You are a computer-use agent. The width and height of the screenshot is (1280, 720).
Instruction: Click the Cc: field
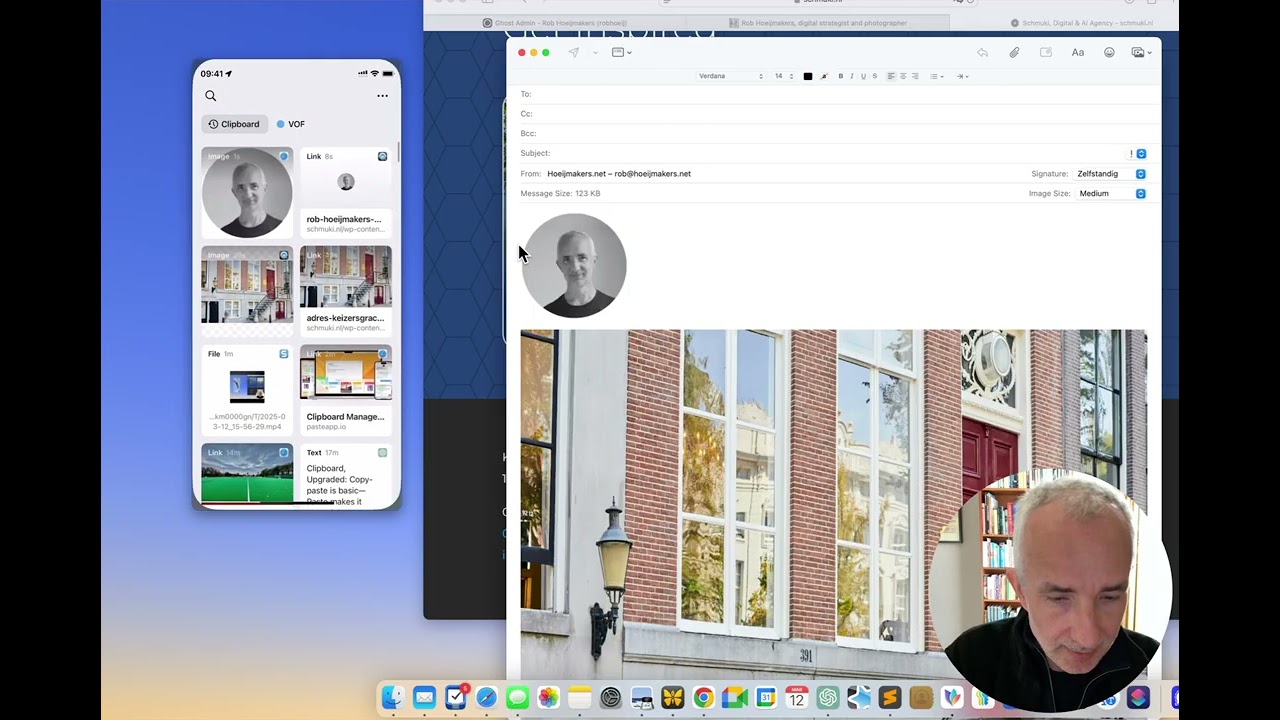(x=833, y=114)
